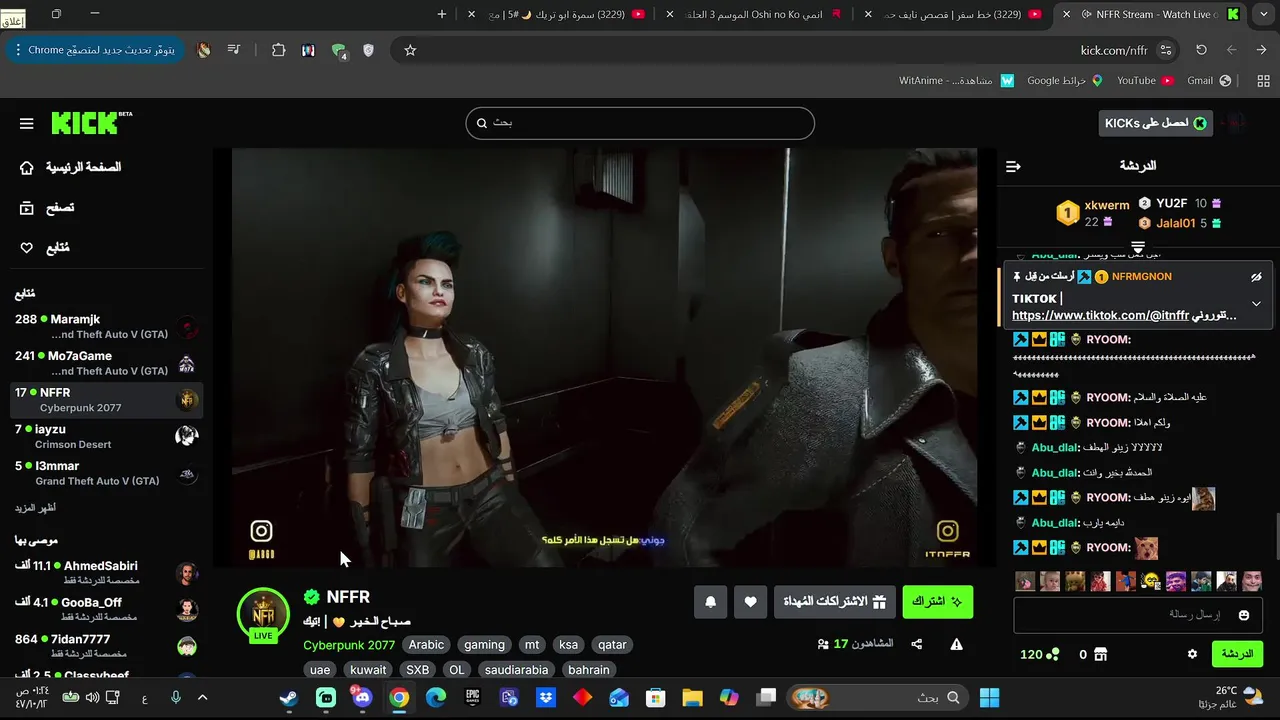Click the Instagram icon on stream overlay right
Viewport: 1280px width, 720px height.
[x=947, y=531]
